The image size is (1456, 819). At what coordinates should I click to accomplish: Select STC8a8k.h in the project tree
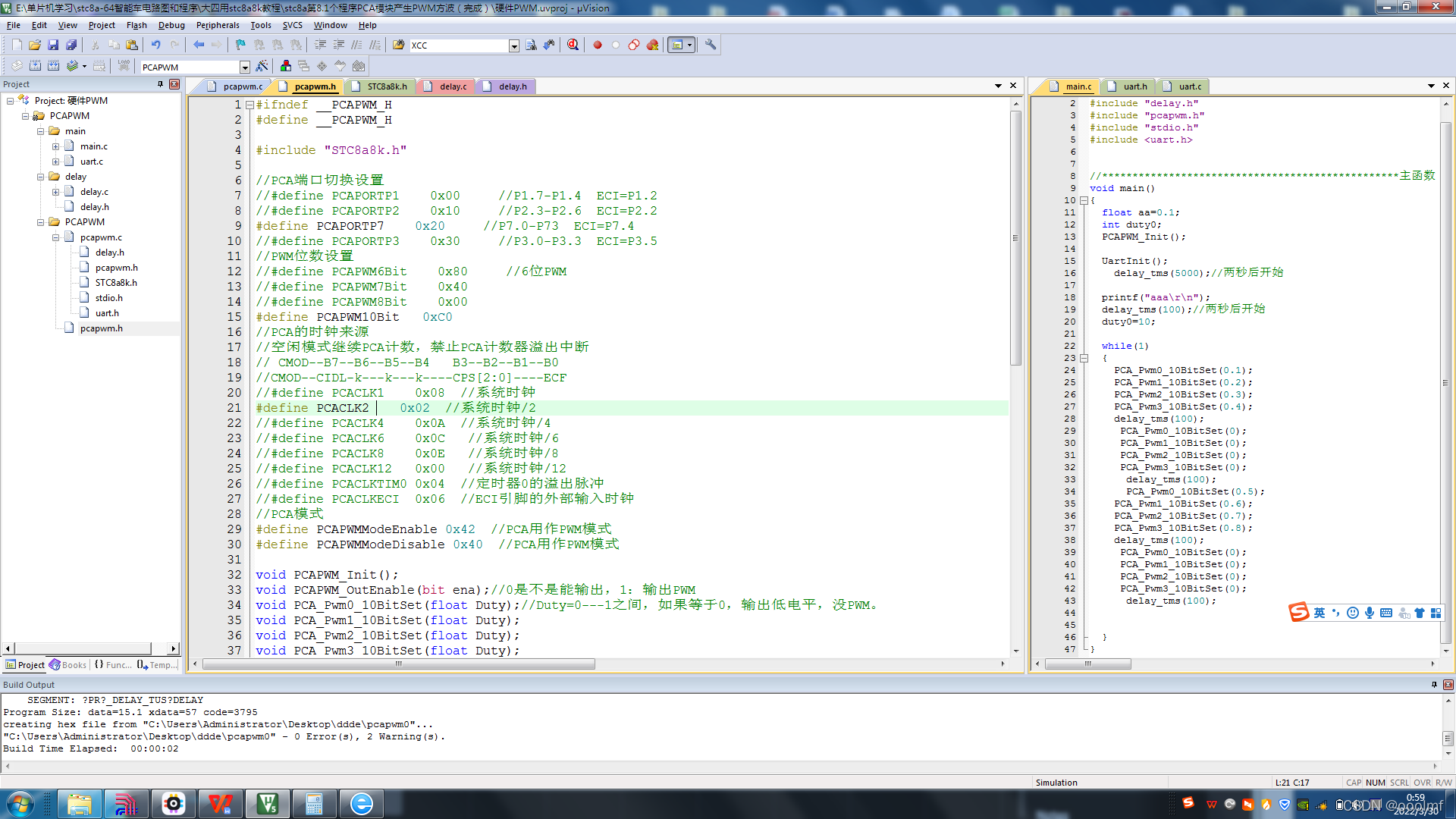click(x=116, y=283)
